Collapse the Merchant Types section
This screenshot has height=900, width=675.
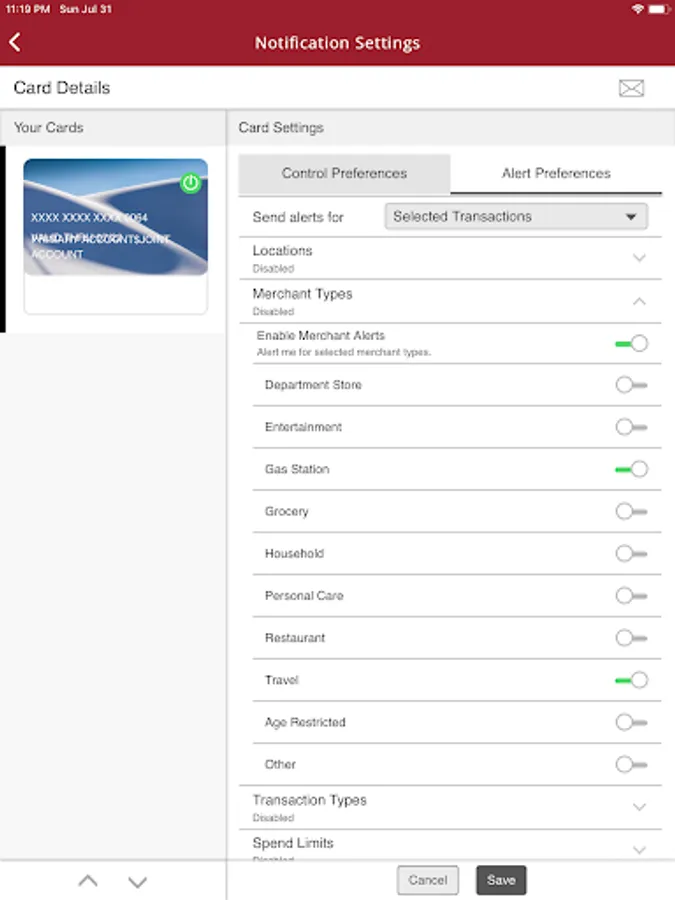[x=640, y=301]
